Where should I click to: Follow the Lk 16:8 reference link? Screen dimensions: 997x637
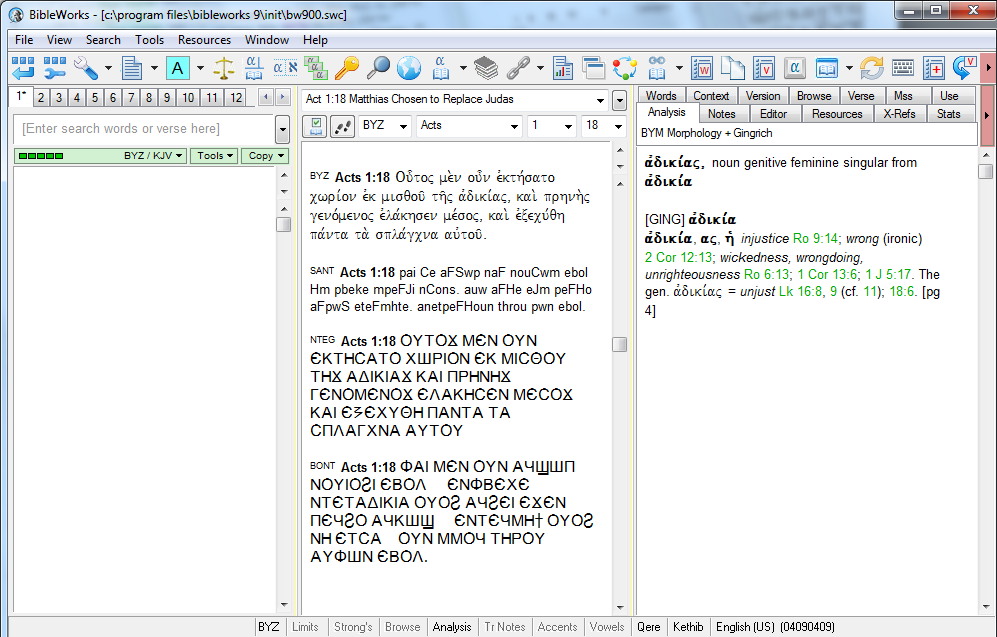[x=800, y=291]
